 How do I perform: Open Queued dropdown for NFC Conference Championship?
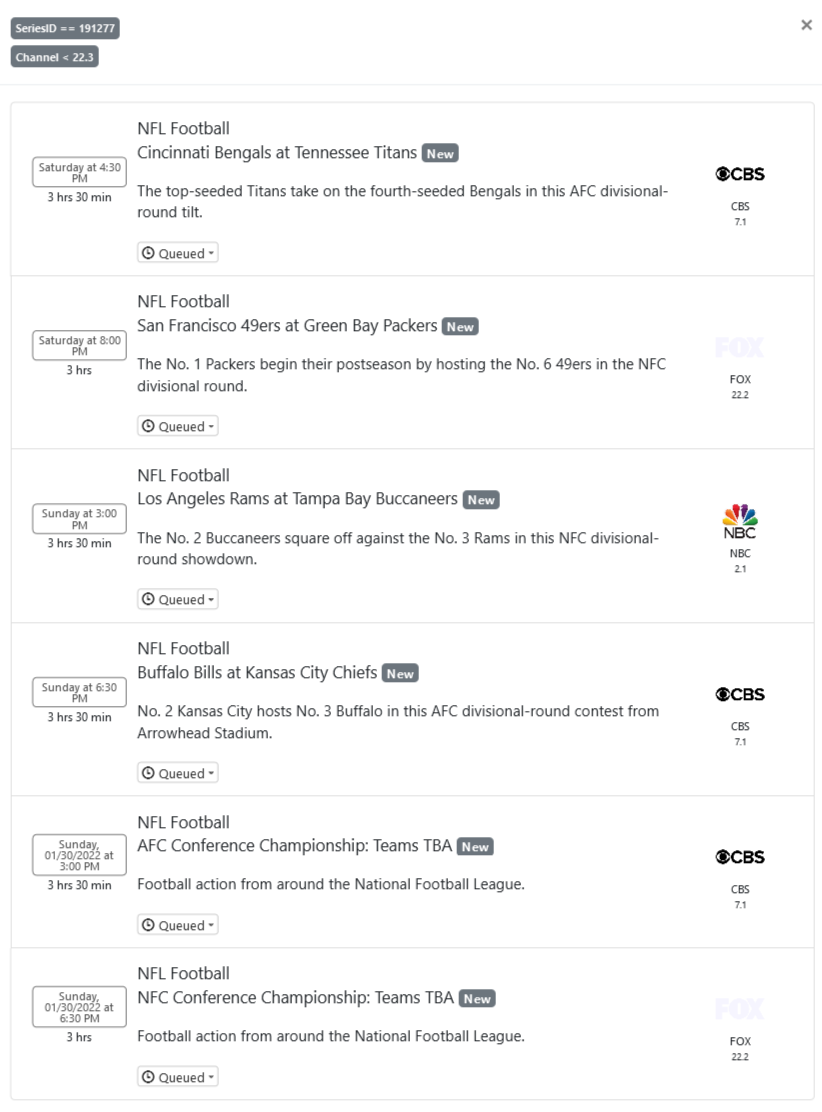tap(178, 1077)
